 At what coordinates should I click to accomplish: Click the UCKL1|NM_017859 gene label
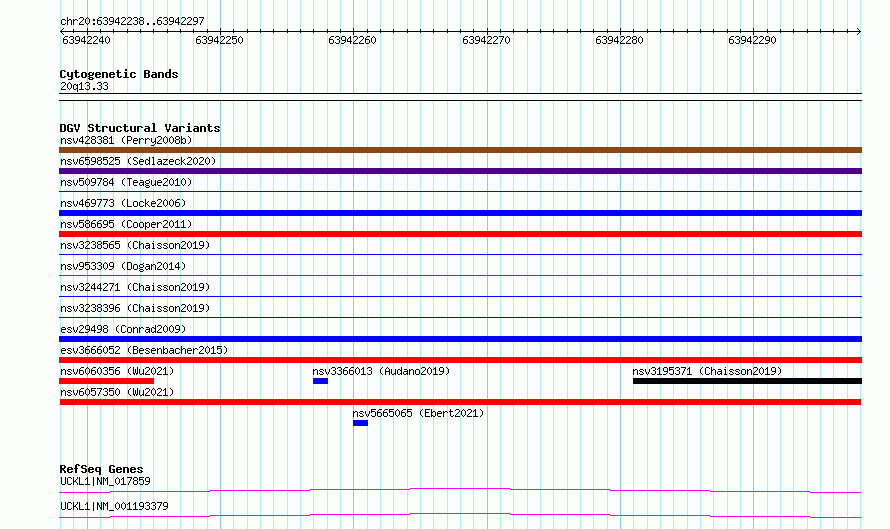(x=105, y=481)
